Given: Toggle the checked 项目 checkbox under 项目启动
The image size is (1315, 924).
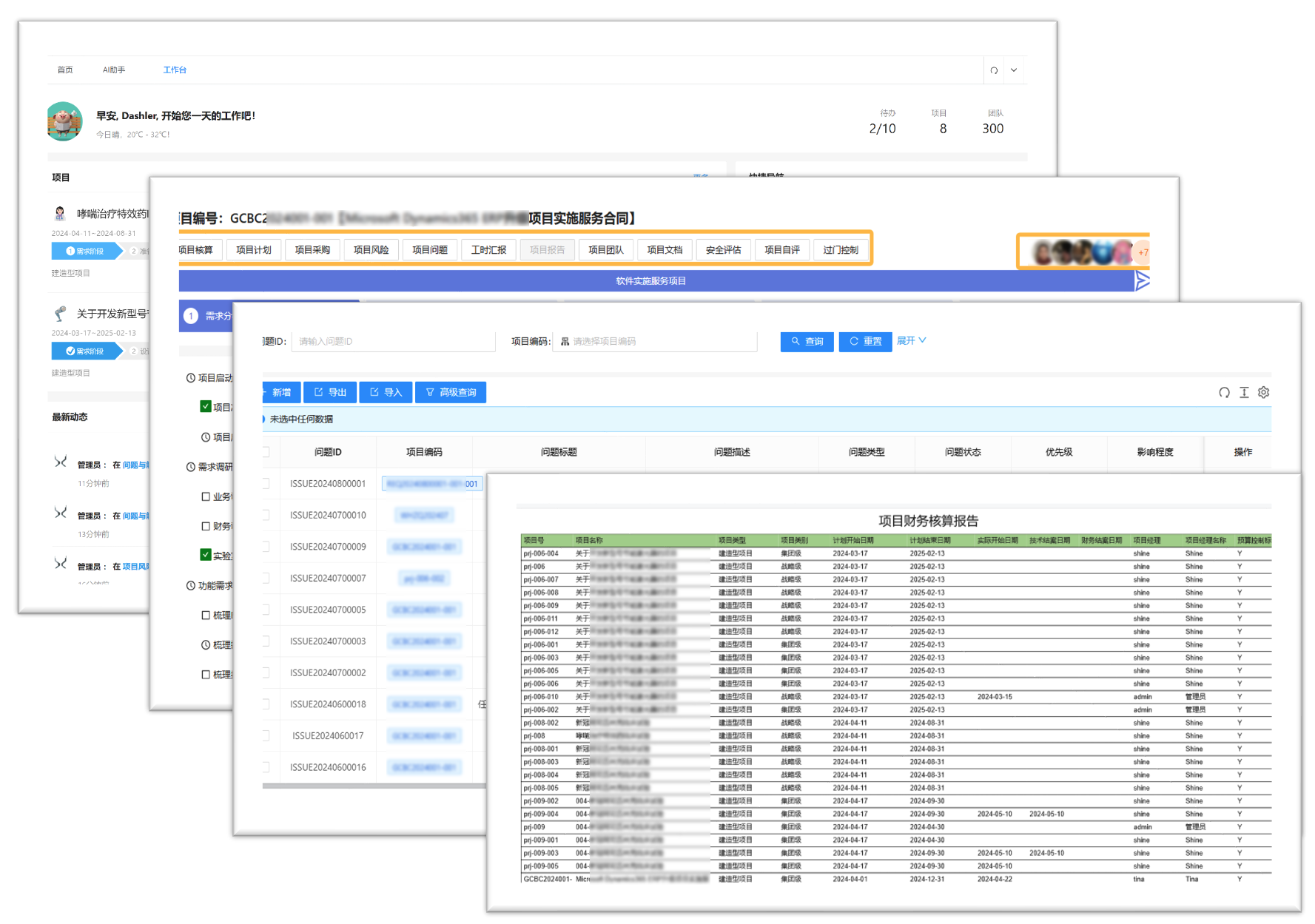Looking at the screenshot, I should (x=206, y=406).
